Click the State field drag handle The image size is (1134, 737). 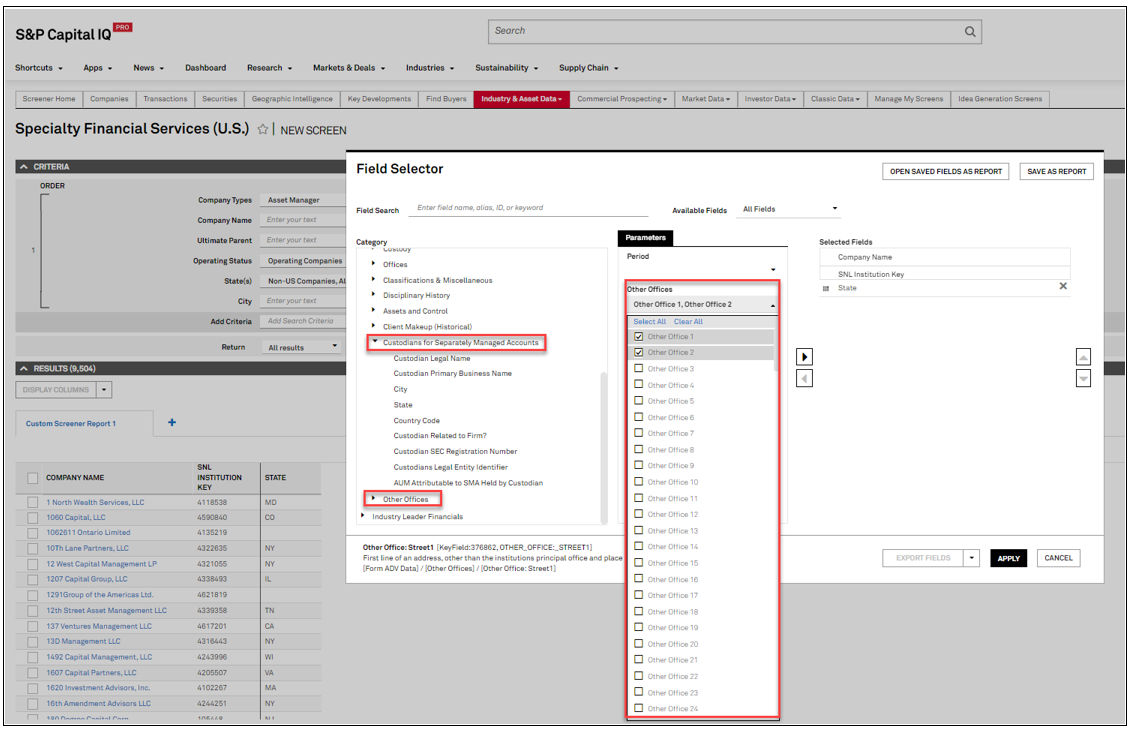click(x=826, y=289)
